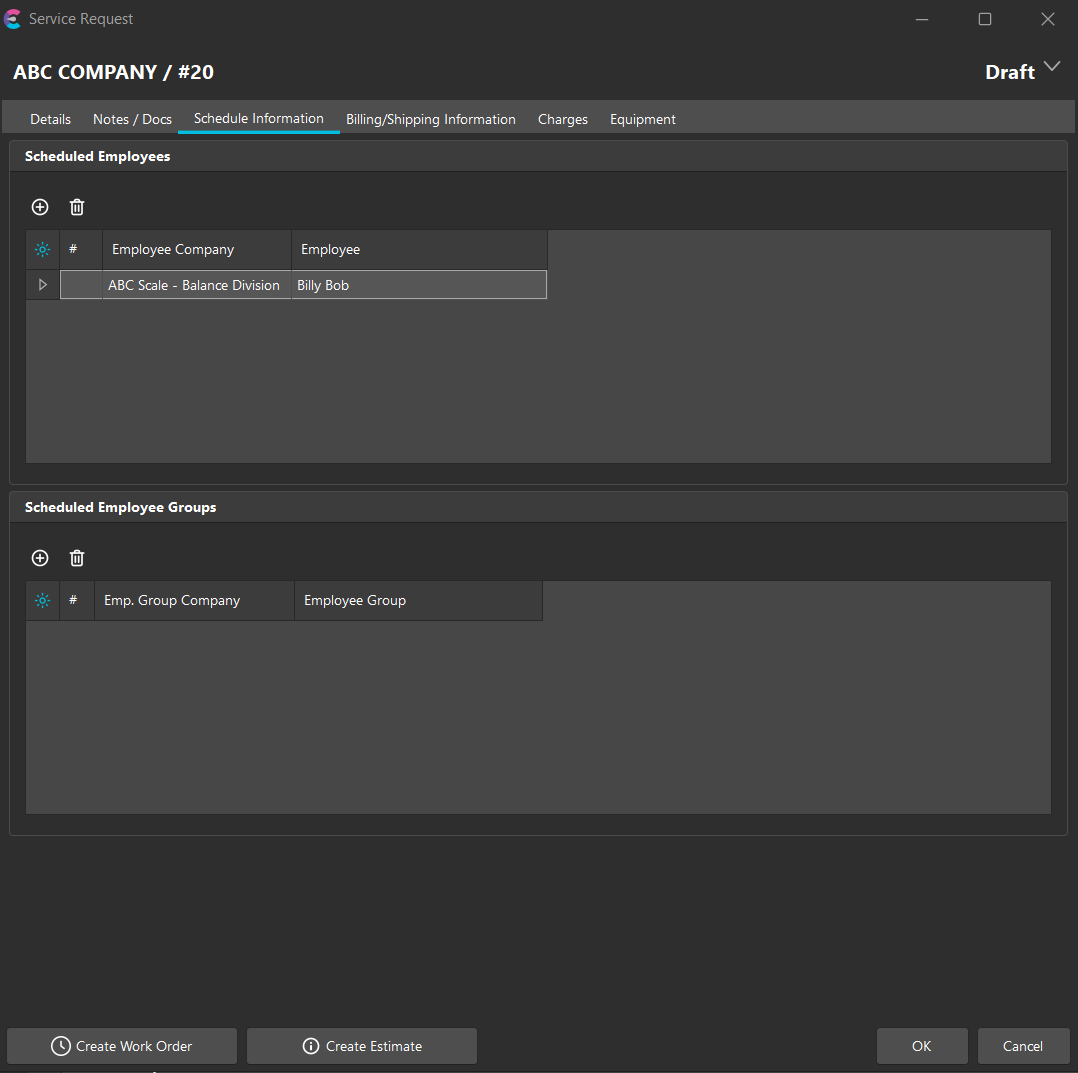Delete selected scheduled employee with trash icon
Image resolution: width=1078 pixels, height=1073 pixels.
(x=77, y=207)
